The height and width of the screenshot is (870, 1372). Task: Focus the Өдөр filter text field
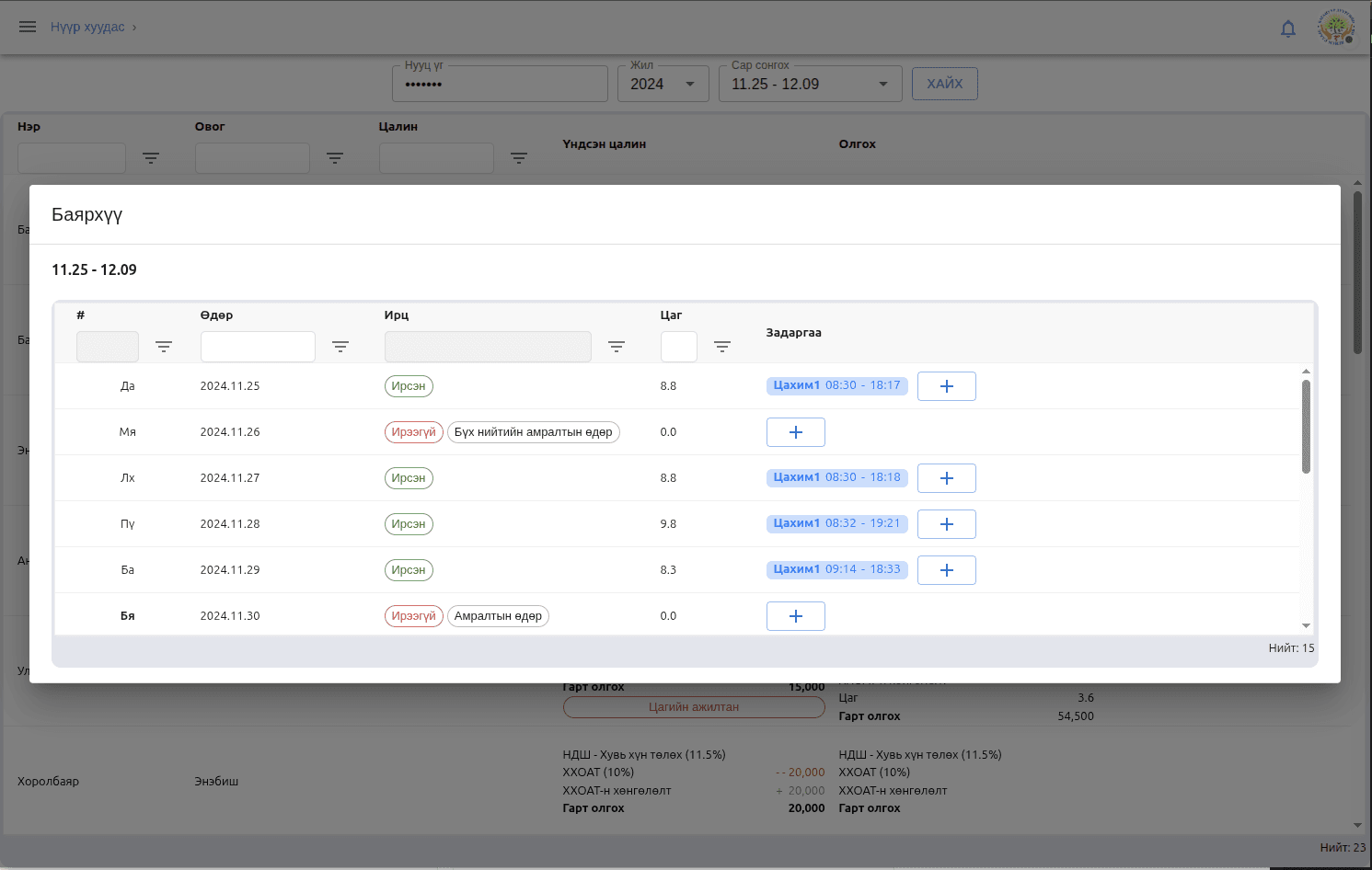click(258, 347)
